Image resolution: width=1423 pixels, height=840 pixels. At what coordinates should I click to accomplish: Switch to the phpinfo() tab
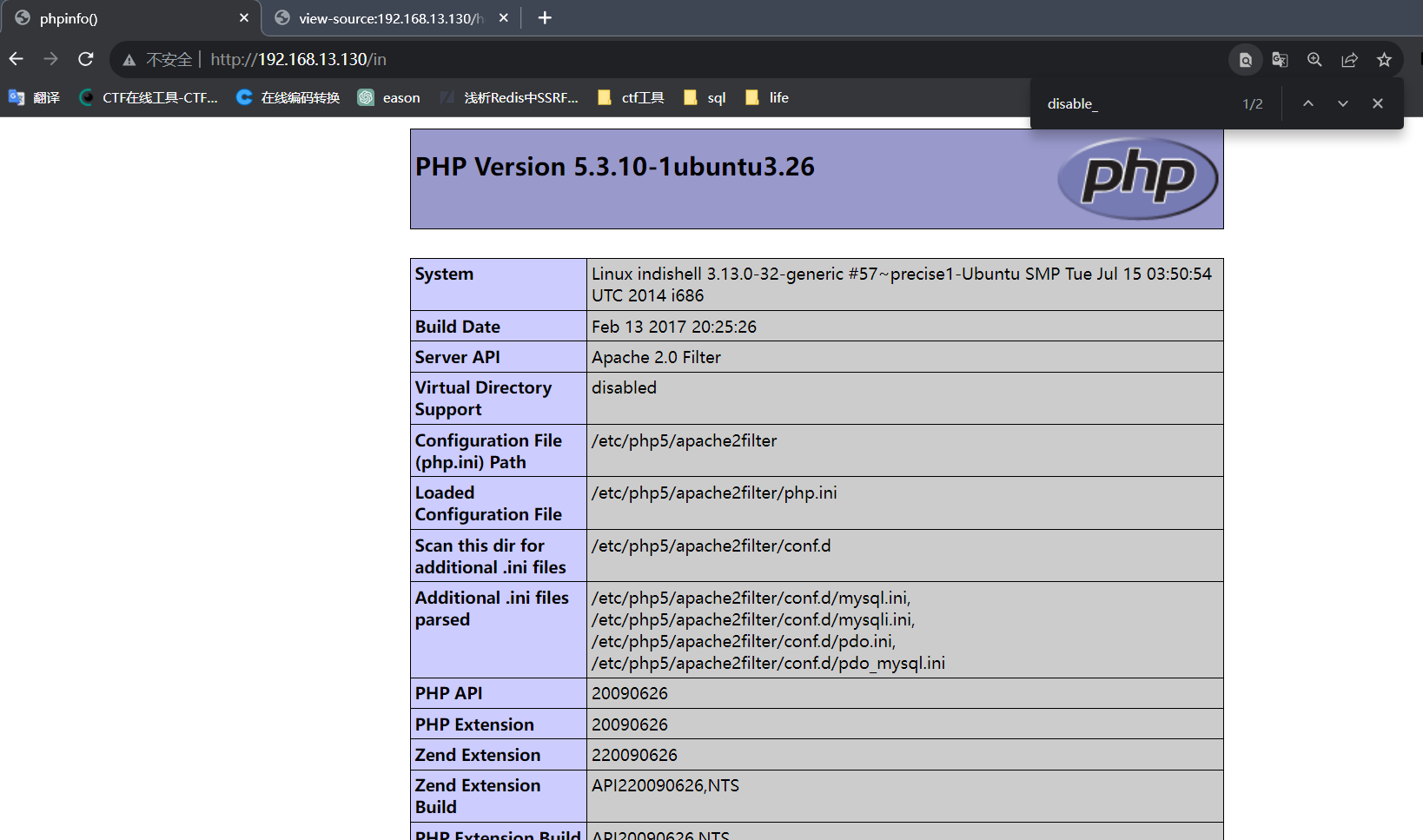(130, 17)
